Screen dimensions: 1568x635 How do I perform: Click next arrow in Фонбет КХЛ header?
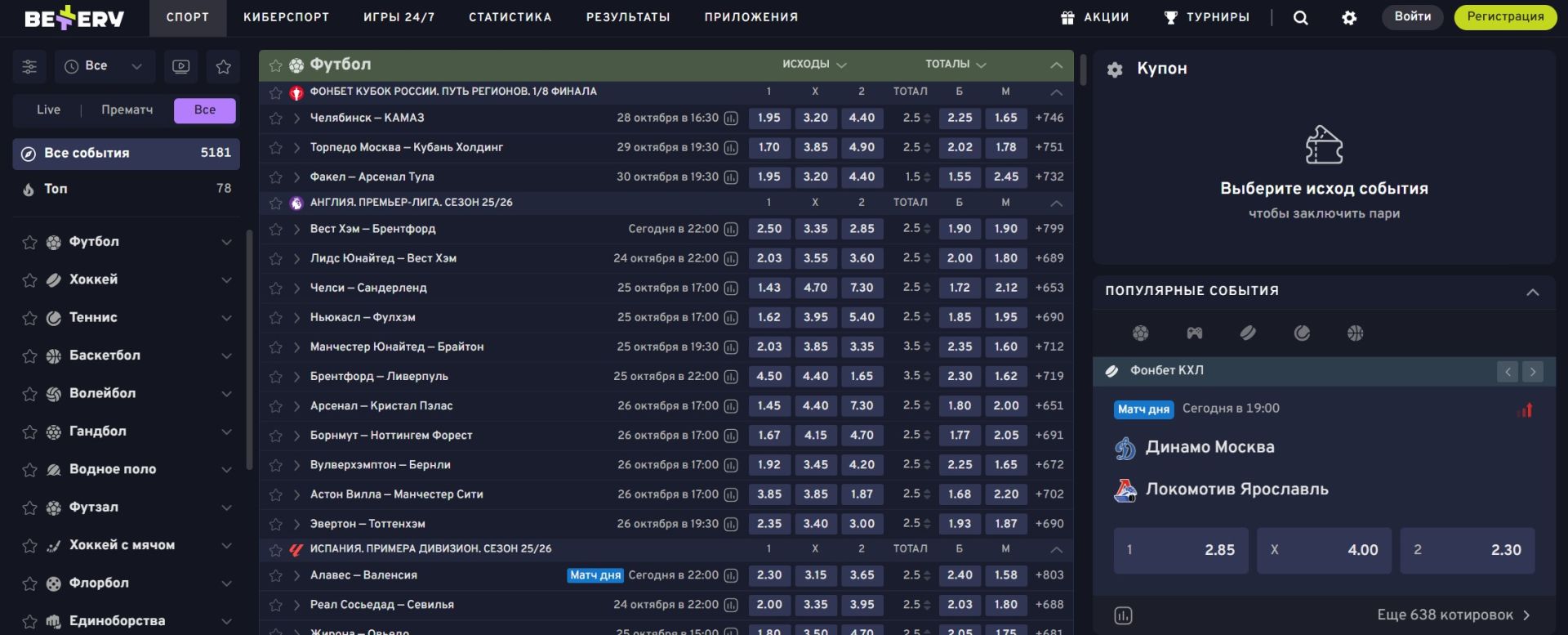(x=1533, y=372)
